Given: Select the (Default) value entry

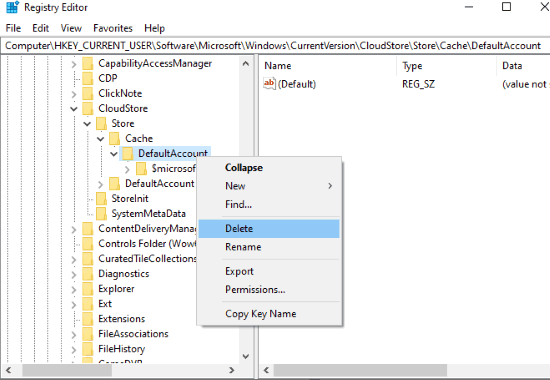Looking at the screenshot, I should (297, 84).
